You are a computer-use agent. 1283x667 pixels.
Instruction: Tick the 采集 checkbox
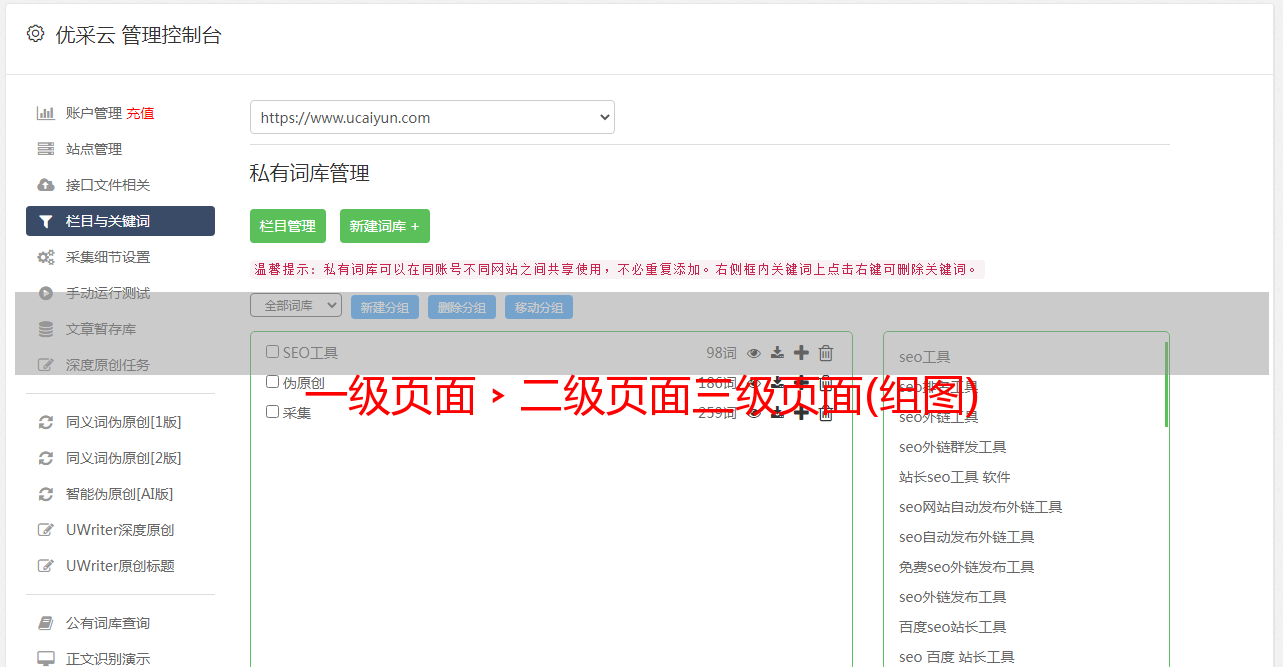click(273, 411)
